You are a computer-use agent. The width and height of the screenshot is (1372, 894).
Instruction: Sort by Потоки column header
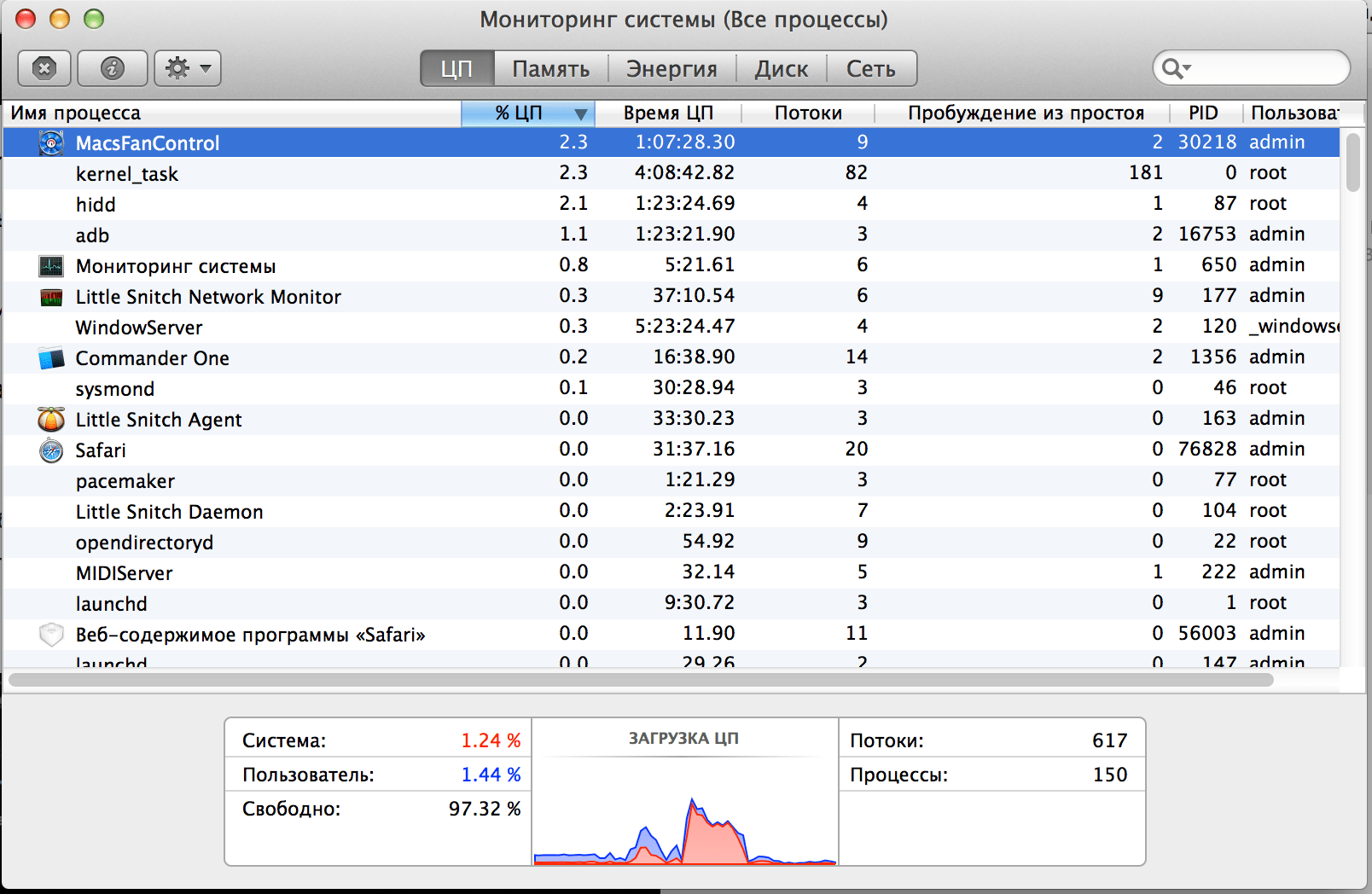[808, 113]
